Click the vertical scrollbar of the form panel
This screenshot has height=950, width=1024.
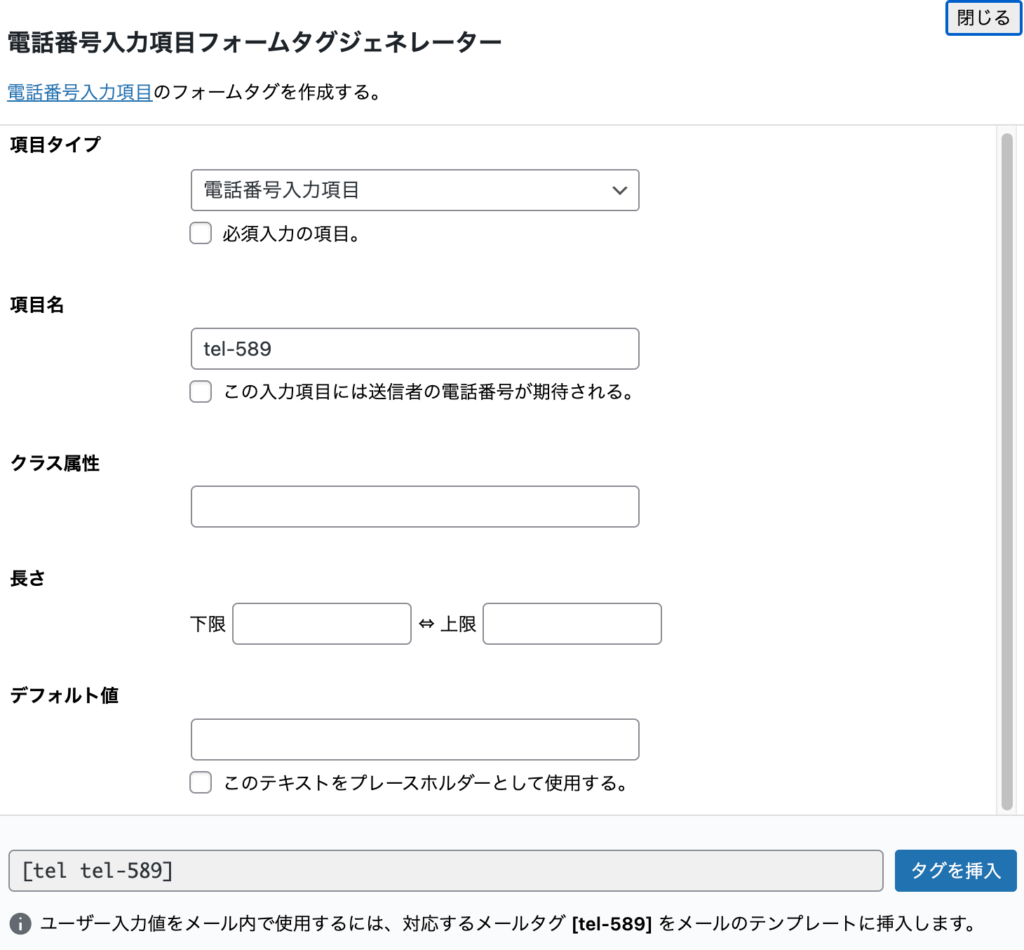[x=1006, y=470]
